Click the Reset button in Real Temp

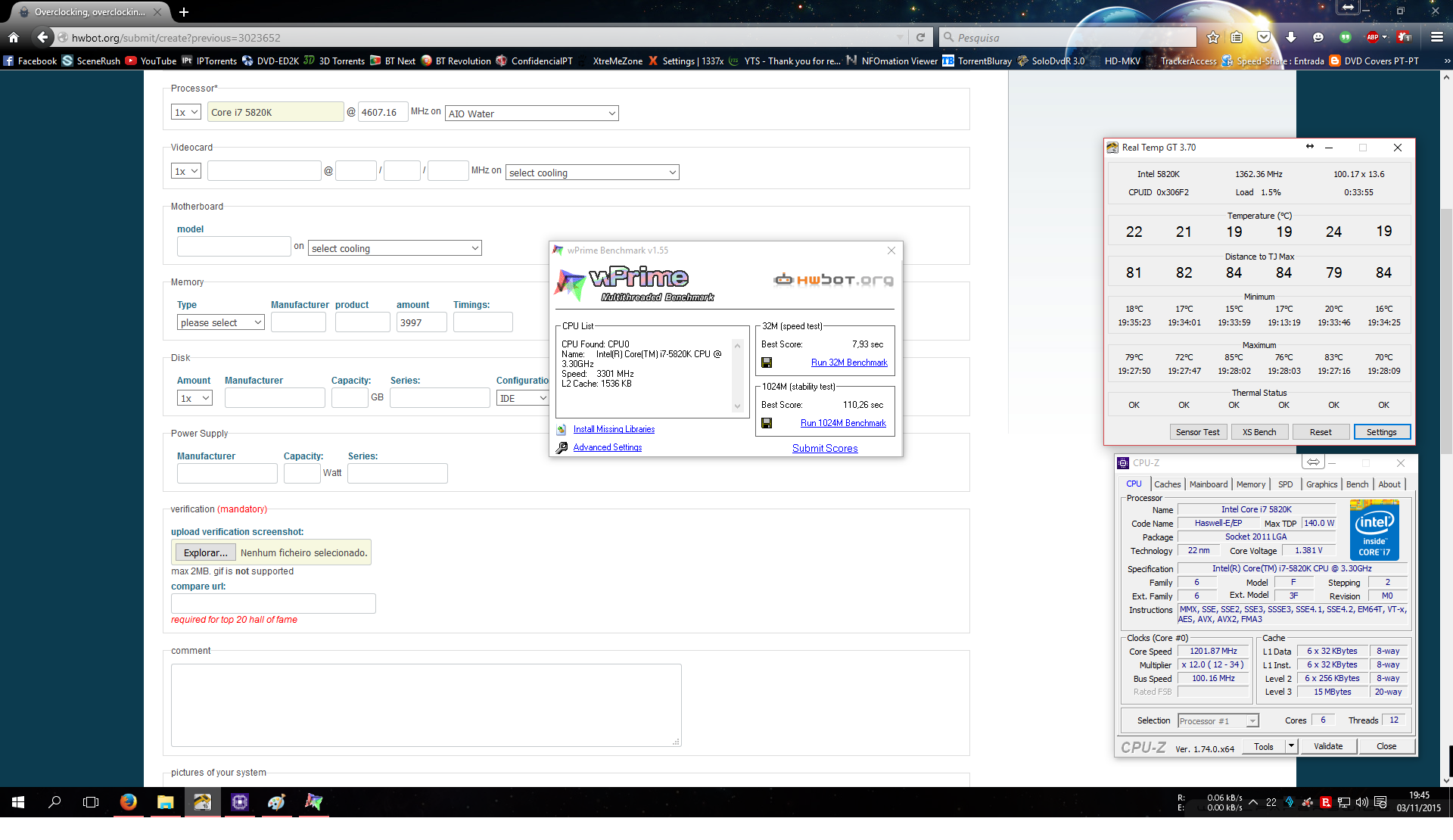[x=1321, y=432]
